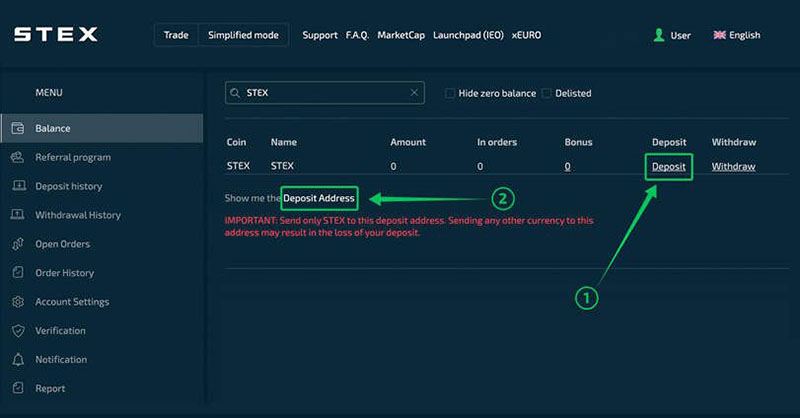Open Referral program icon in menu
The image size is (800, 418).
[18, 157]
